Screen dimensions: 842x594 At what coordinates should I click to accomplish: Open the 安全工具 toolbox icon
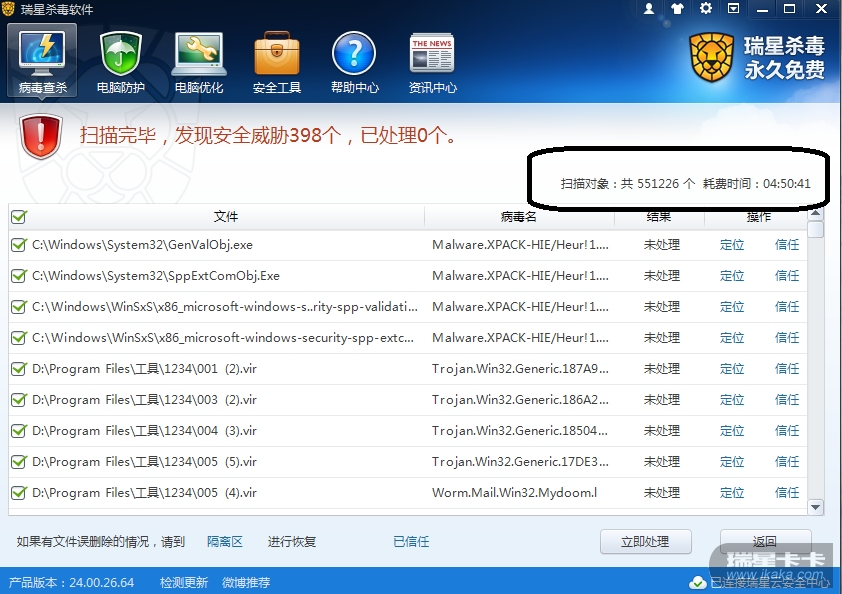277,62
